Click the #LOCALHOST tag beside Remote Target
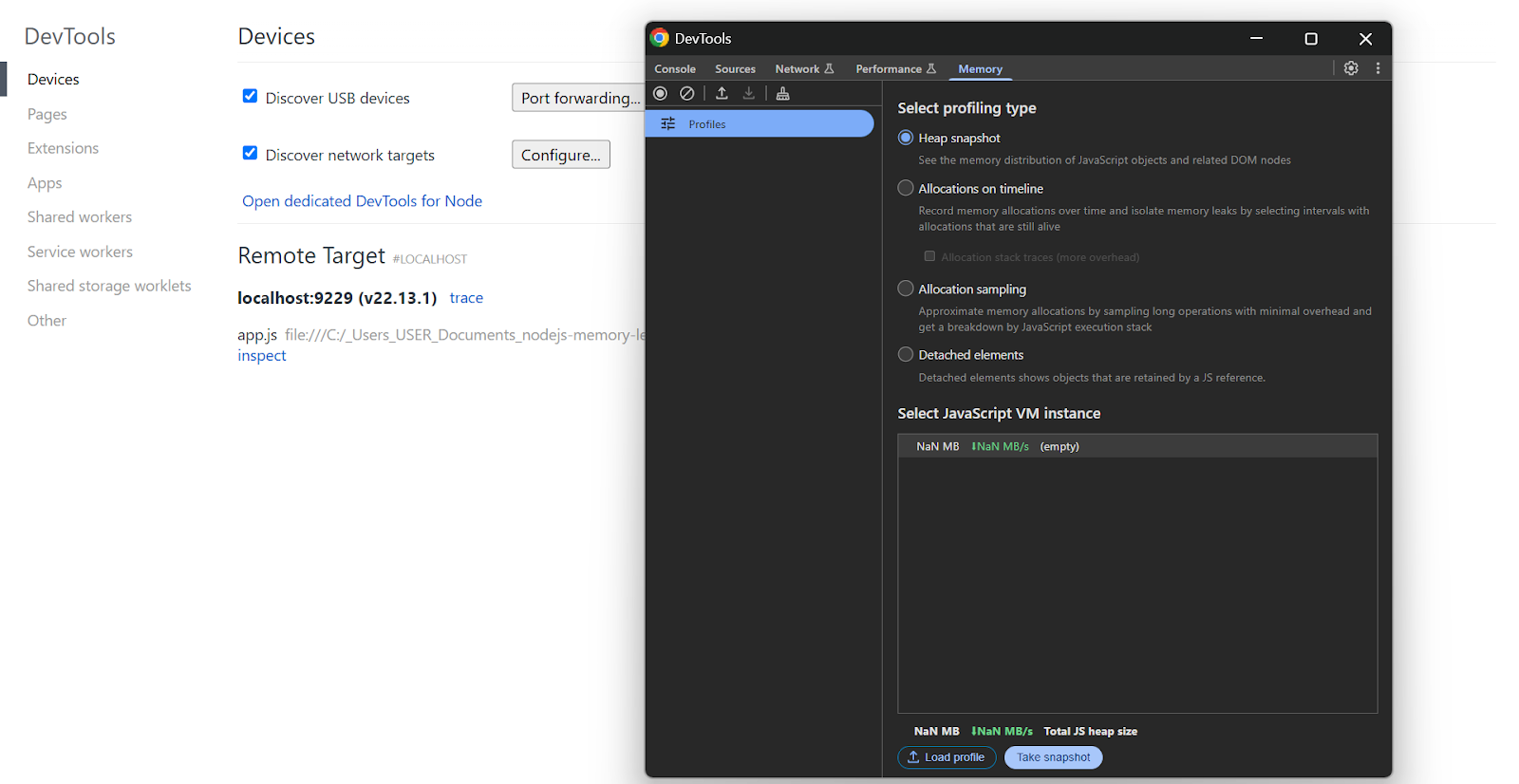 430,259
